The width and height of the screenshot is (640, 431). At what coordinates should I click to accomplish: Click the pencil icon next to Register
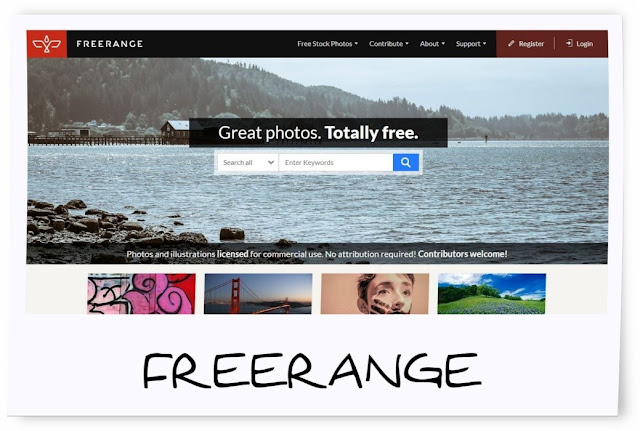[x=511, y=43]
